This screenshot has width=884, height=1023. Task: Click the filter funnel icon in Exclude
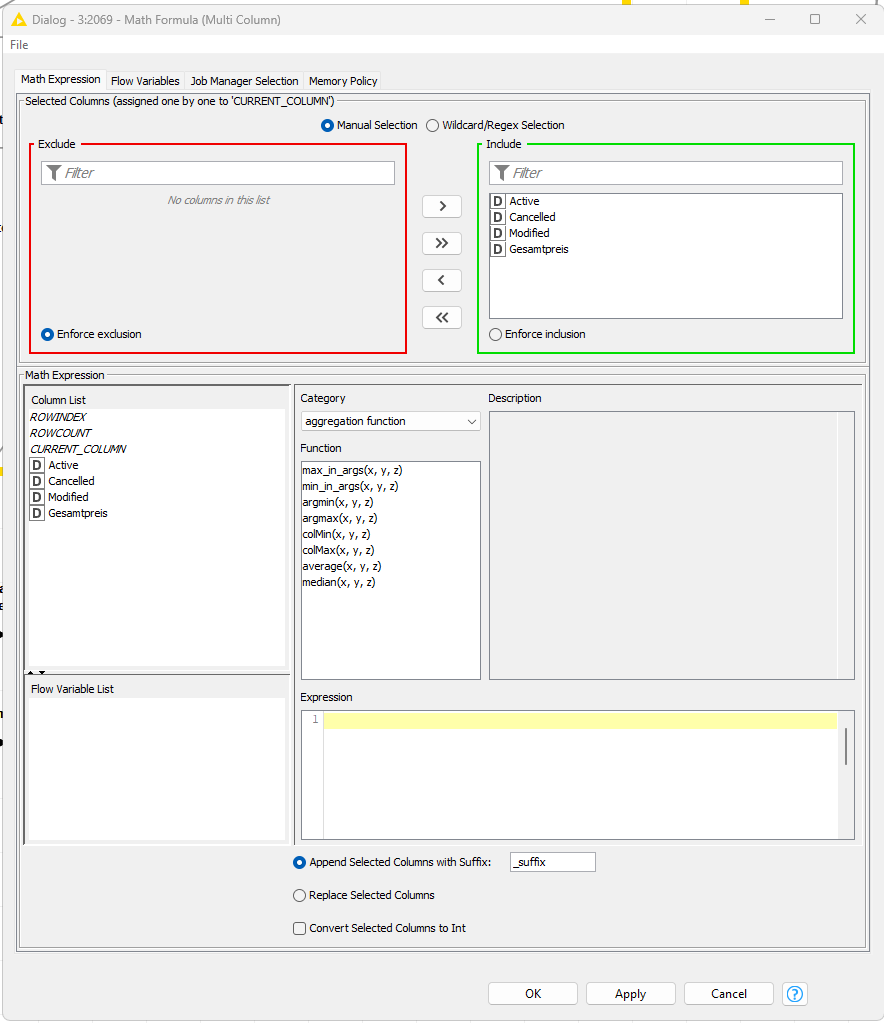[x=54, y=173]
